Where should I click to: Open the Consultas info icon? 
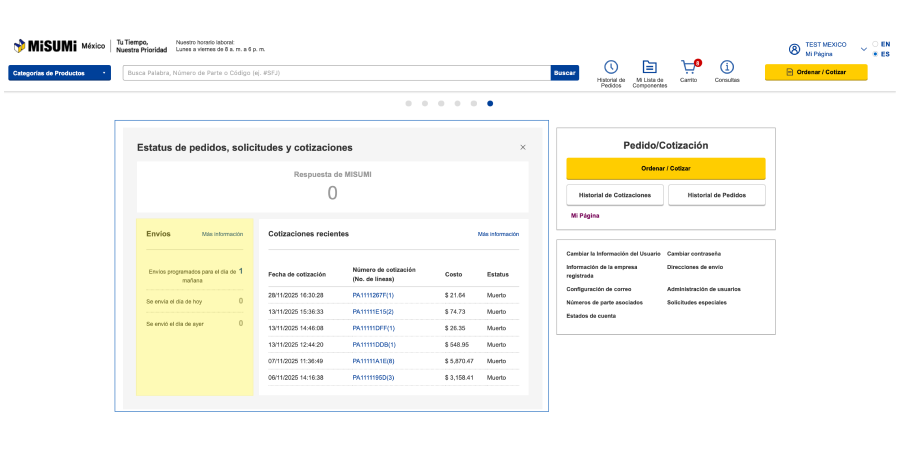[727, 67]
